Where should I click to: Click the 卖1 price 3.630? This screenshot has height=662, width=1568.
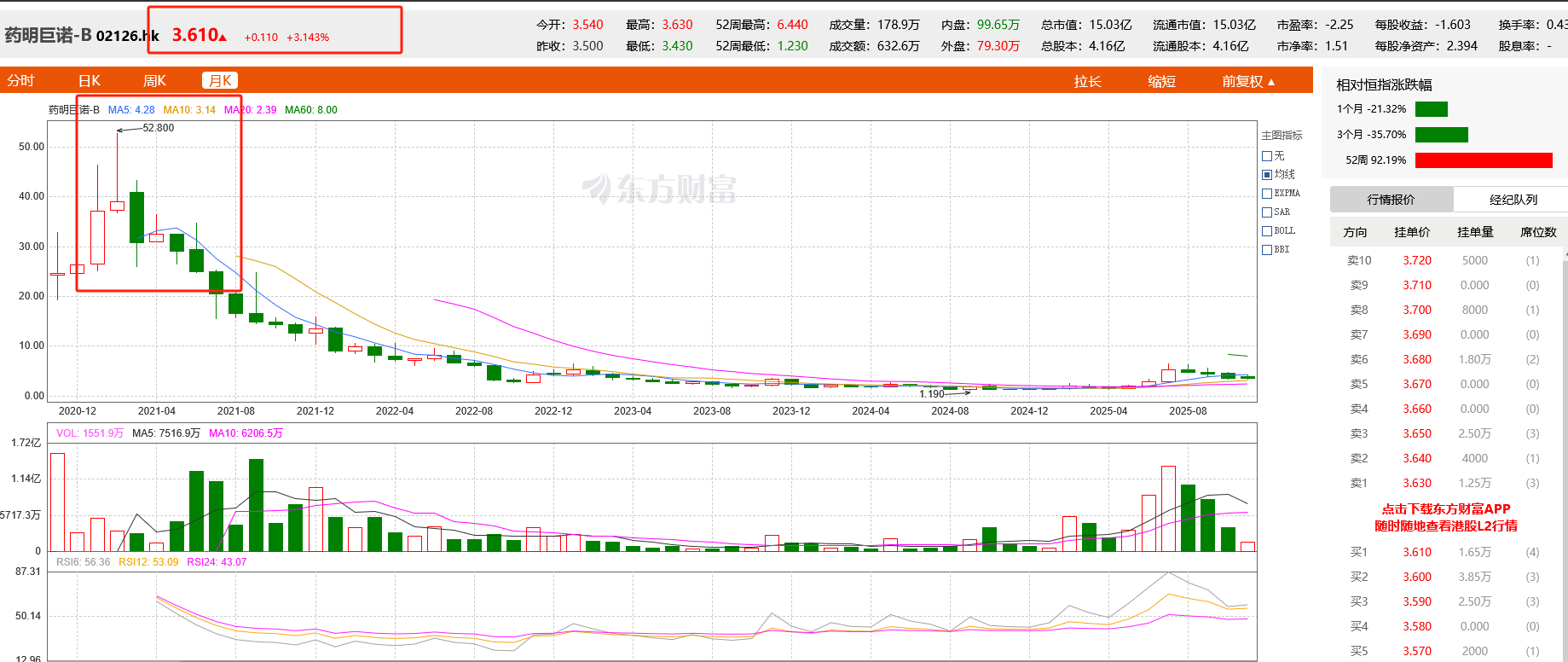point(1417,484)
